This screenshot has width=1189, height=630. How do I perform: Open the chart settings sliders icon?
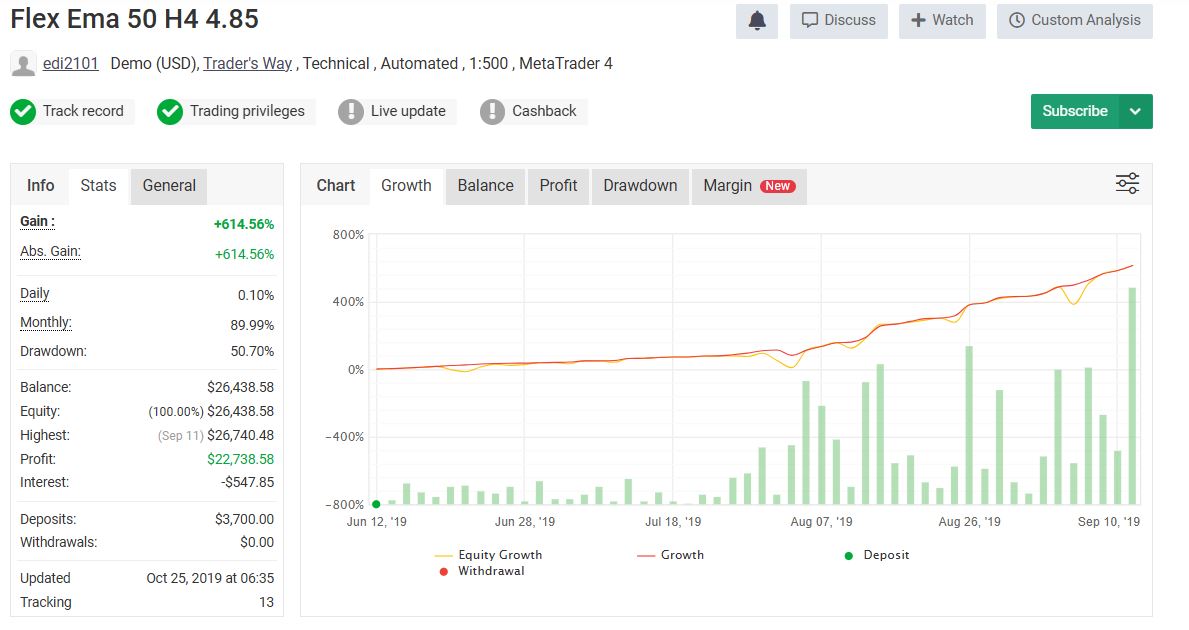pos(1127,184)
